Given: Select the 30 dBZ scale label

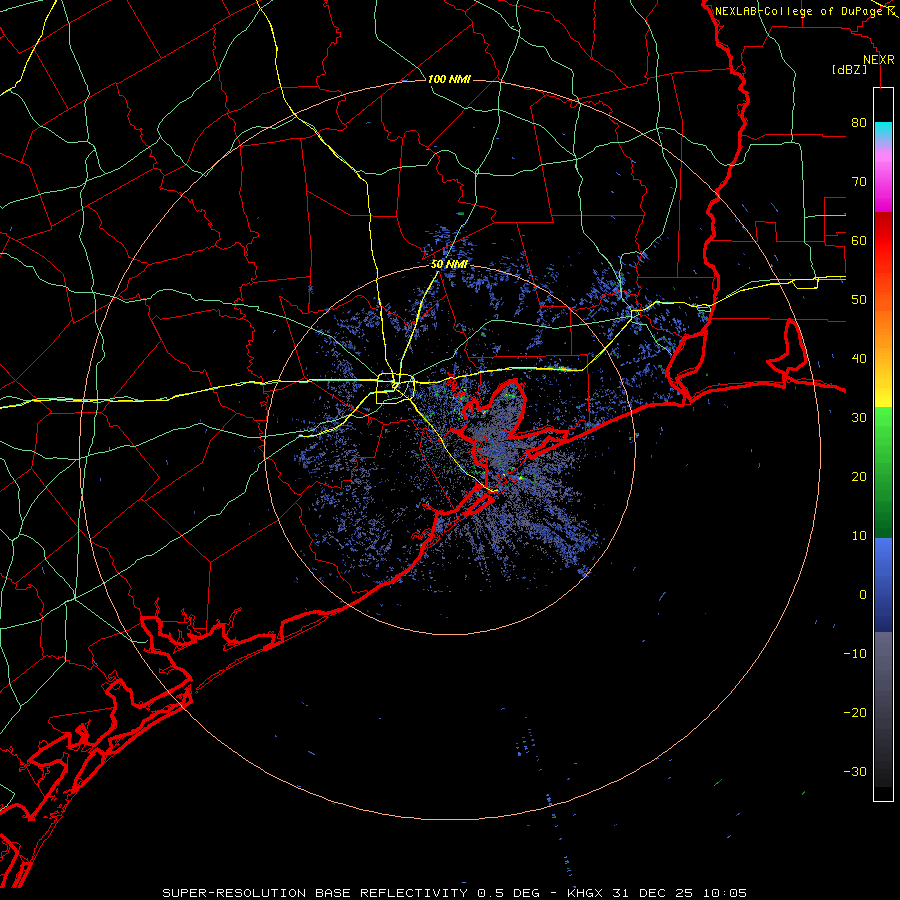Looking at the screenshot, I should click(859, 418).
